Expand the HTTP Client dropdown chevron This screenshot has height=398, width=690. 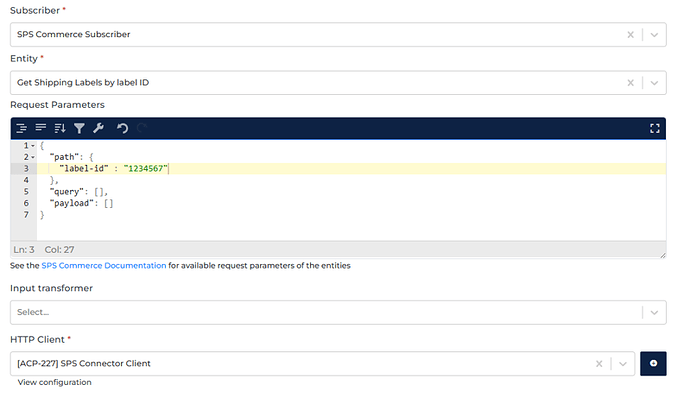point(623,364)
